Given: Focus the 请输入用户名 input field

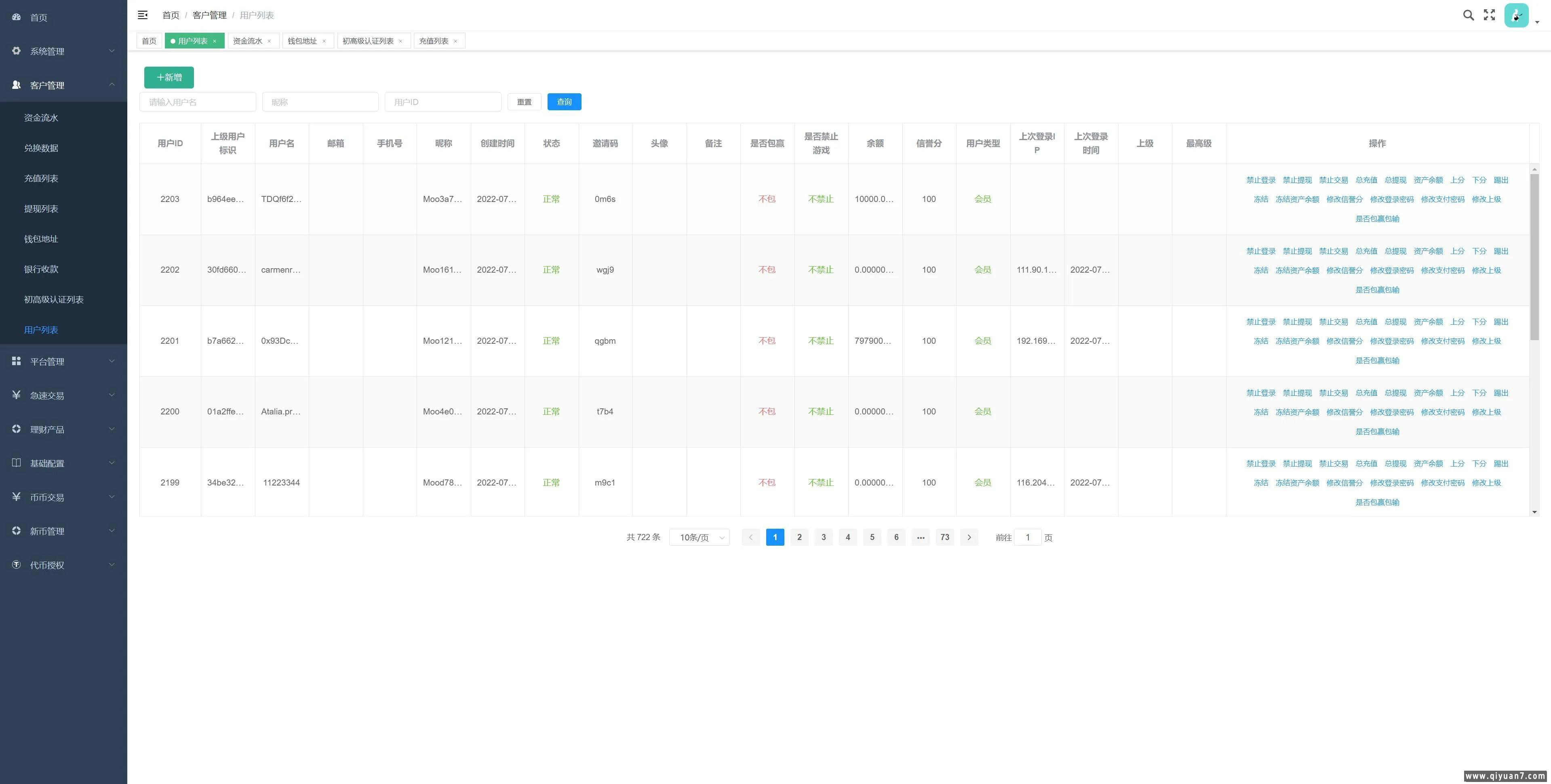Looking at the screenshot, I should [198, 102].
